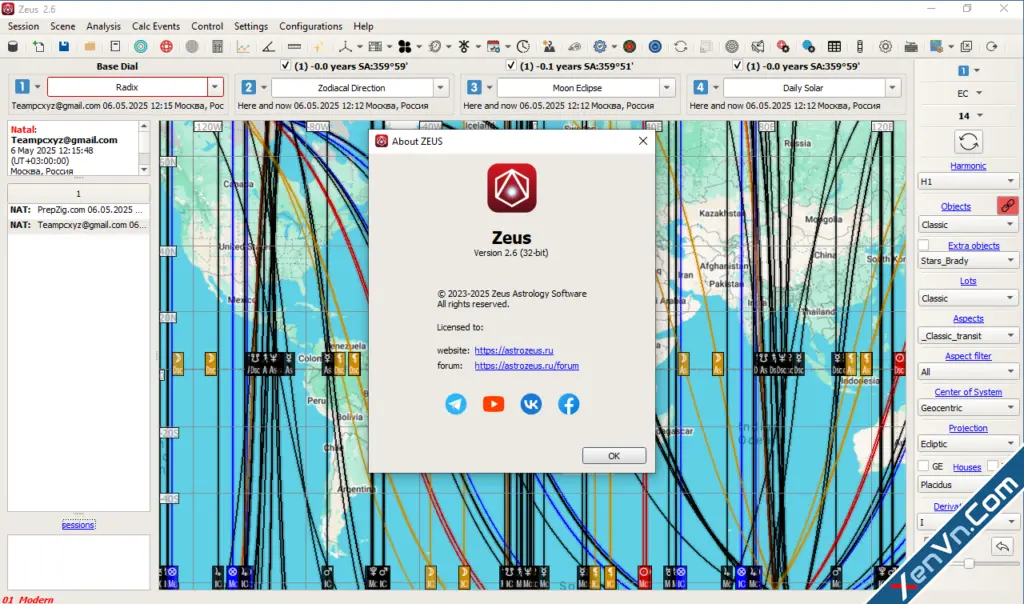
Task: Open the https://astrozeus.ru website link
Action: click(514, 351)
